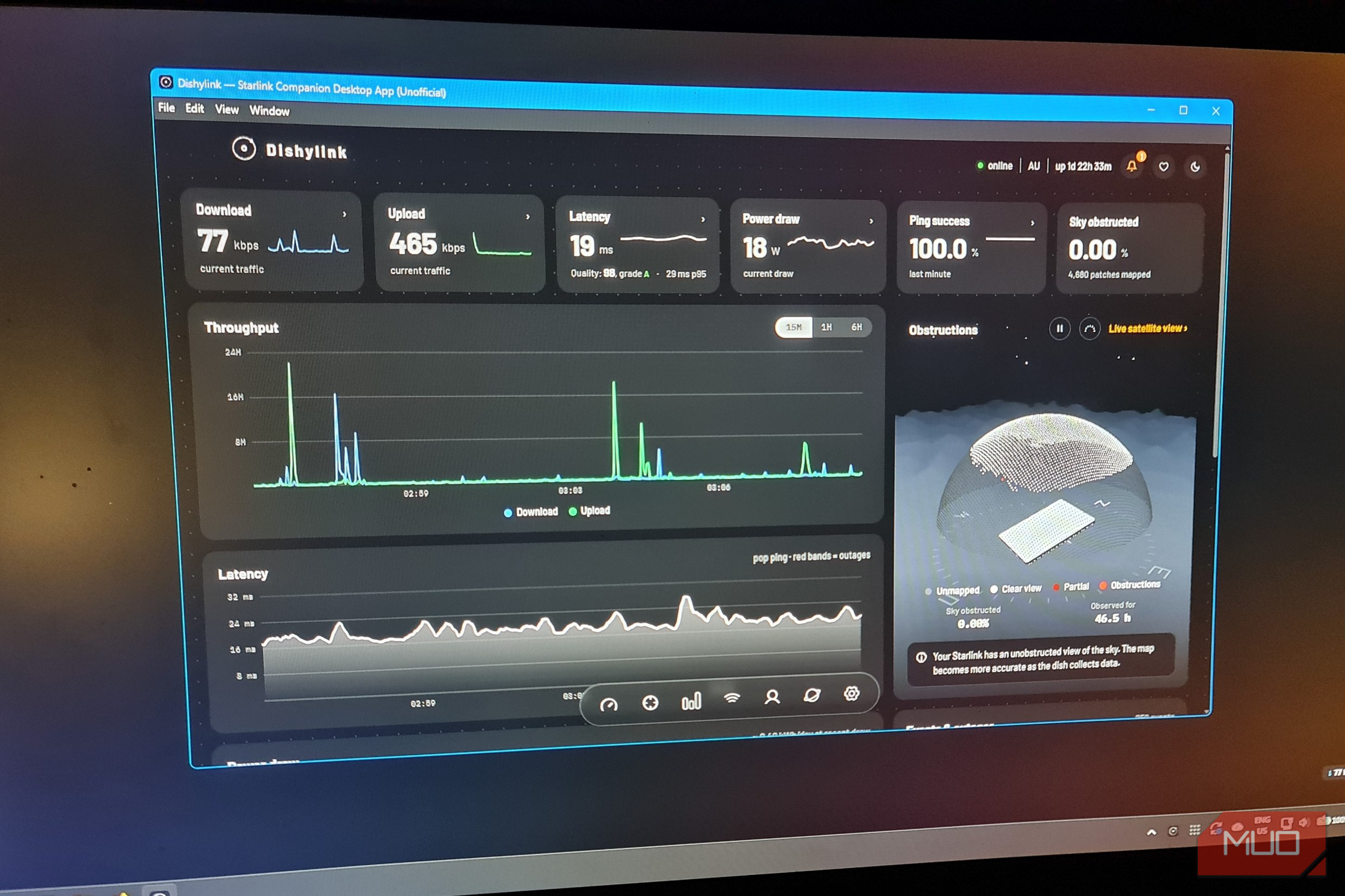
Task: Toggle Upload series in throughput legend
Action: point(589,511)
